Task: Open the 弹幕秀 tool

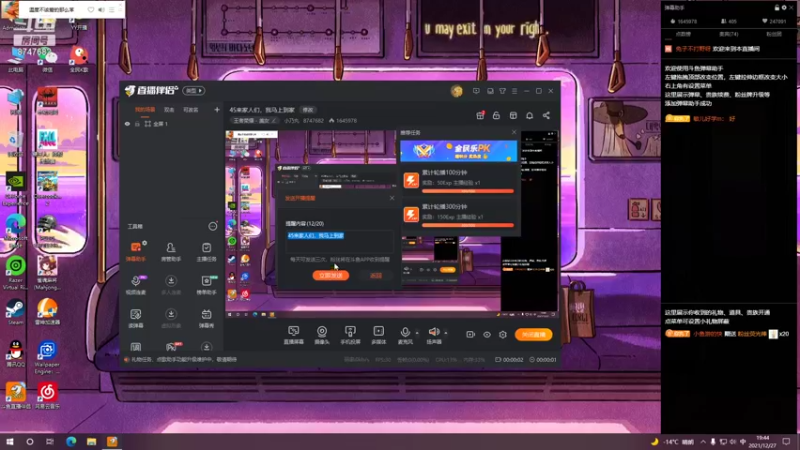Action: pyautogui.click(x=206, y=318)
